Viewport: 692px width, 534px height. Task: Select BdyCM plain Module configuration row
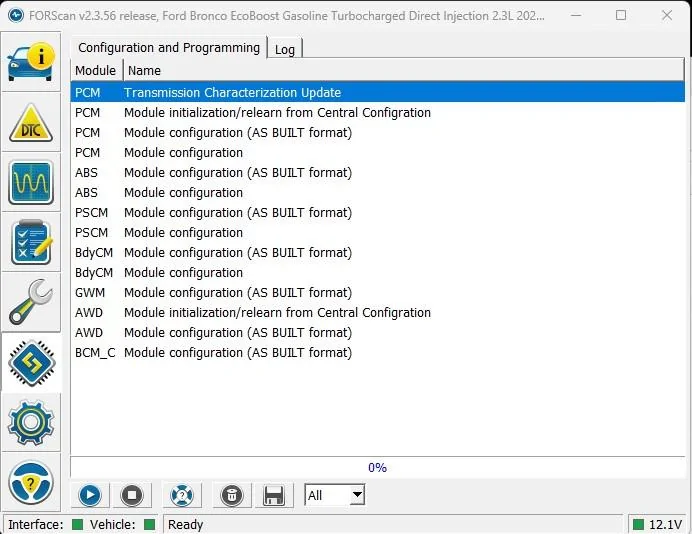(378, 272)
